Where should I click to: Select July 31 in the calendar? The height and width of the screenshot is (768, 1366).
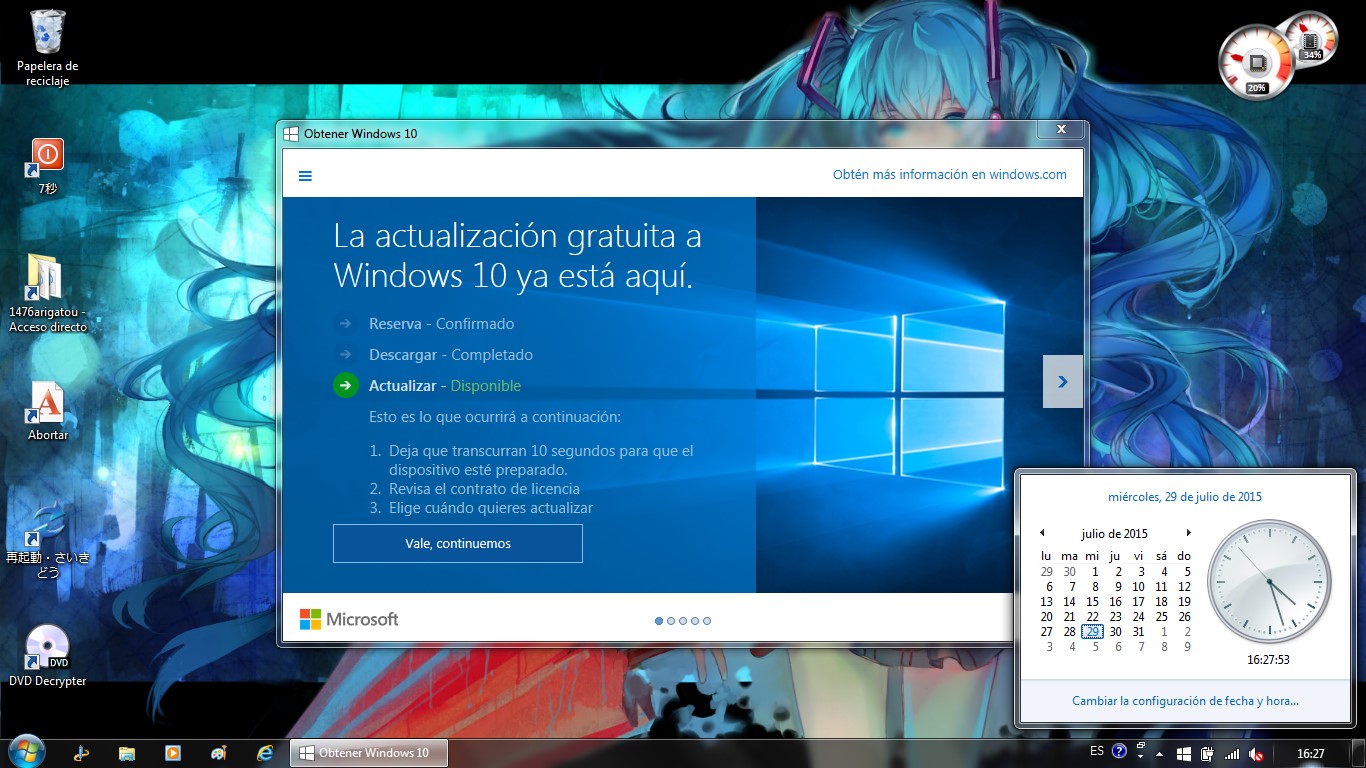[x=1138, y=632]
